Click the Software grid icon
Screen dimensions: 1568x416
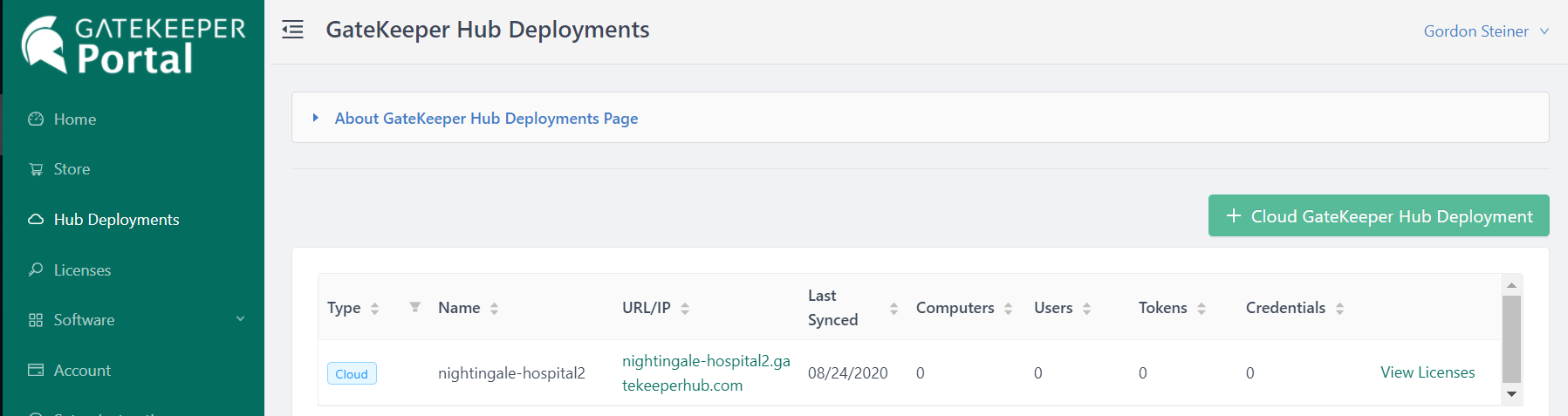(36, 320)
